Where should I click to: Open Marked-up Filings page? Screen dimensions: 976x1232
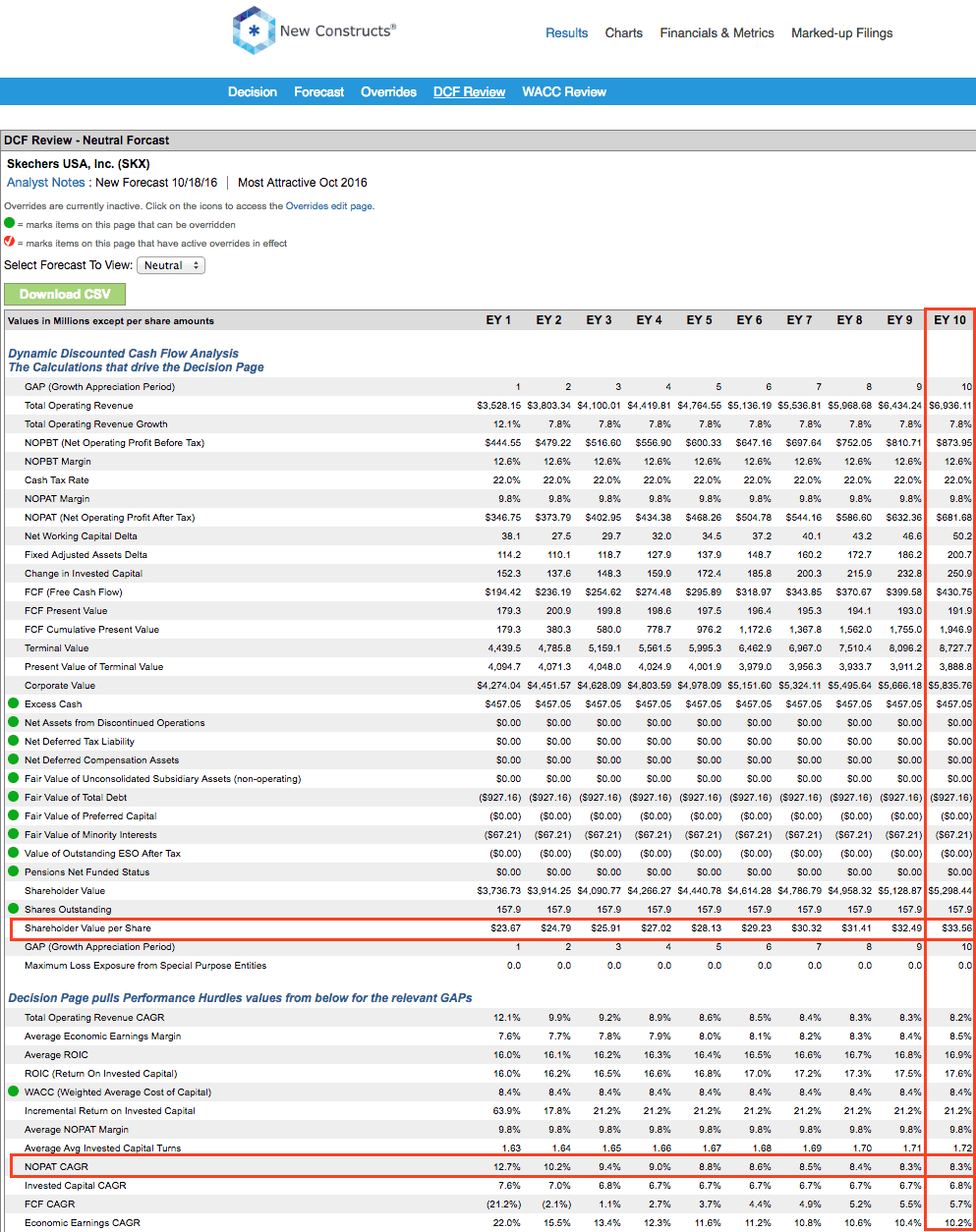[x=842, y=32]
